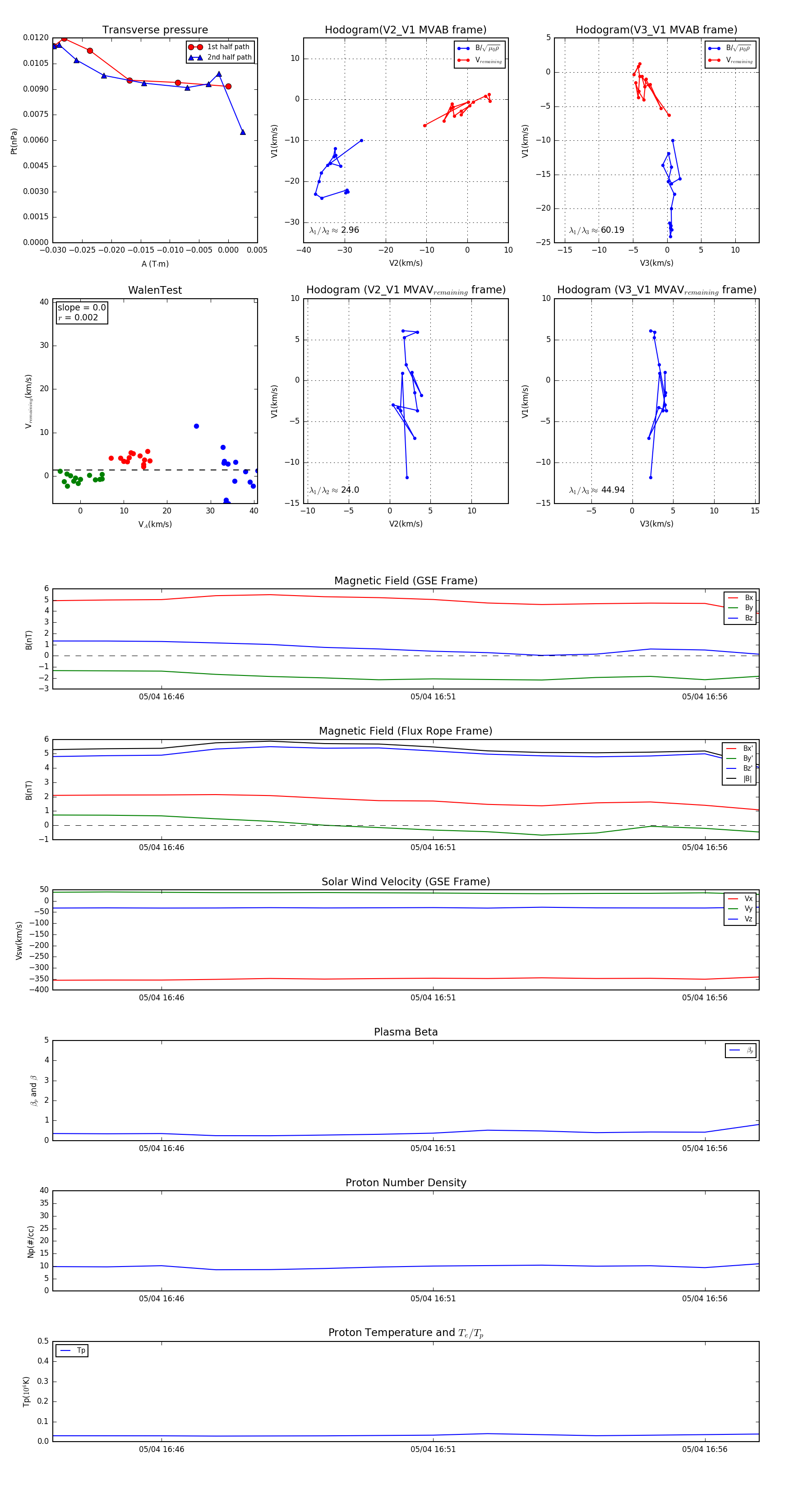
Task: Click the 'Magnetic Field (Flux Rope Frame)' title
Action: click(x=406, y=731)
